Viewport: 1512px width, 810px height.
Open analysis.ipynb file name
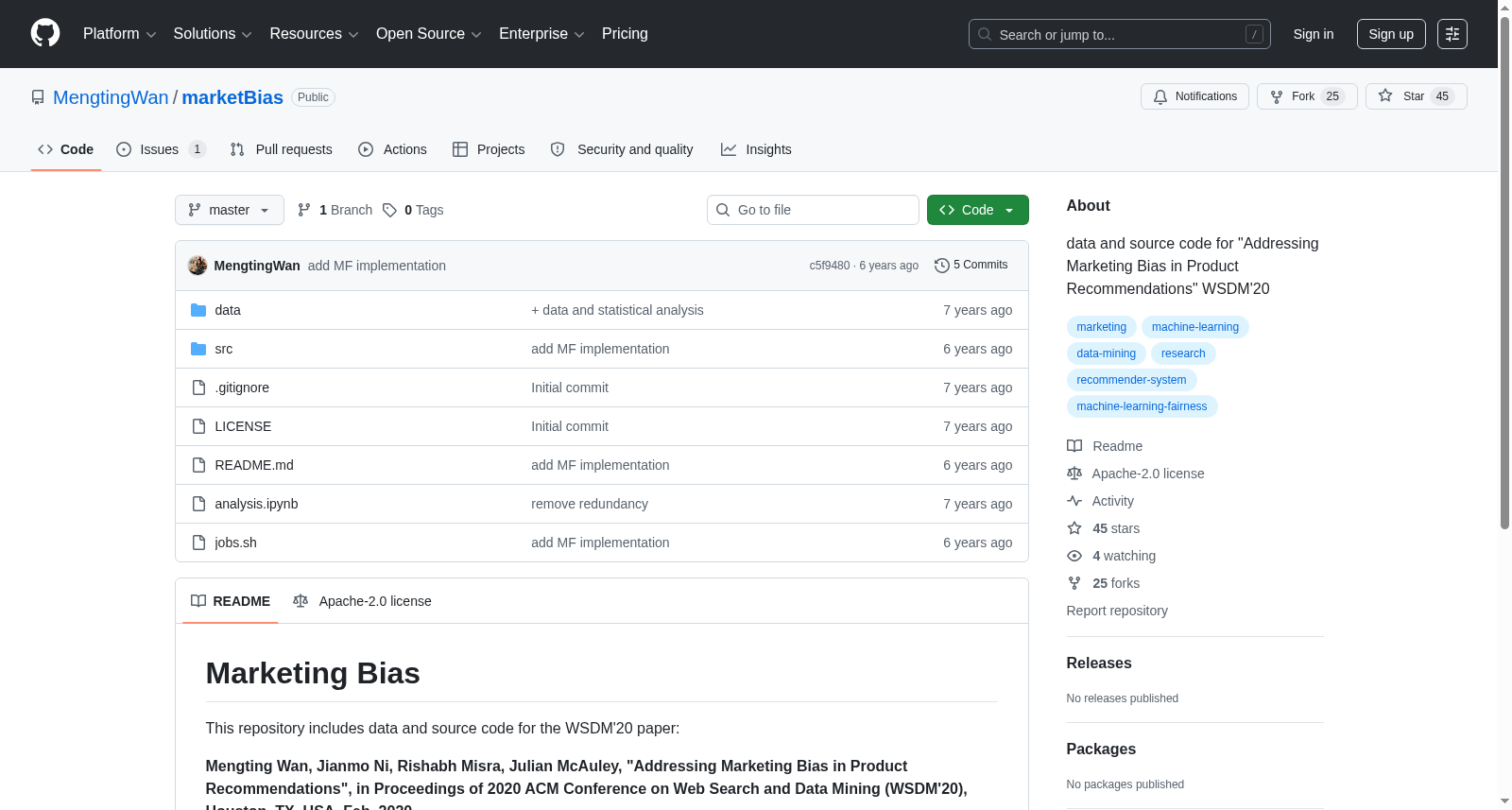click(256, 504)
